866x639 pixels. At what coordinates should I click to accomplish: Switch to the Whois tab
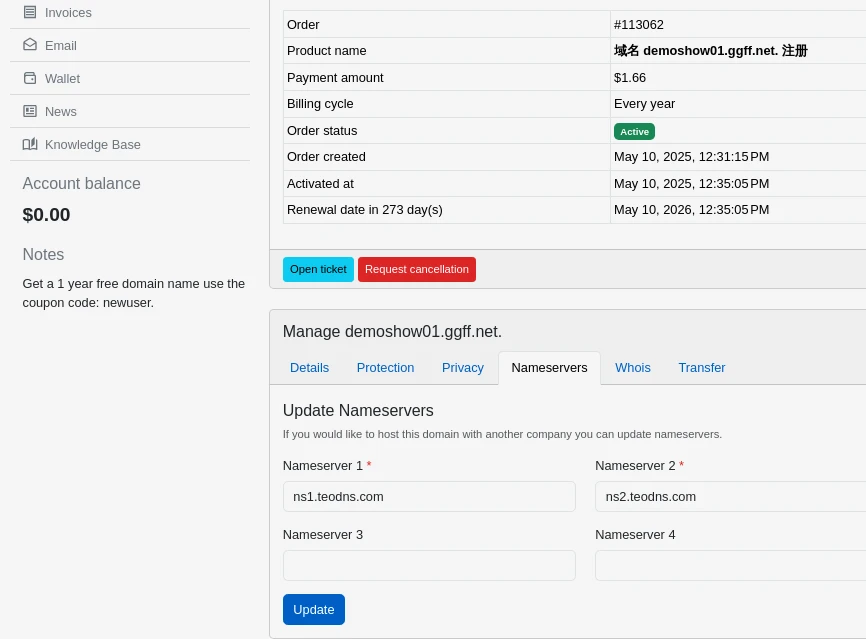[x=633, y=368]
